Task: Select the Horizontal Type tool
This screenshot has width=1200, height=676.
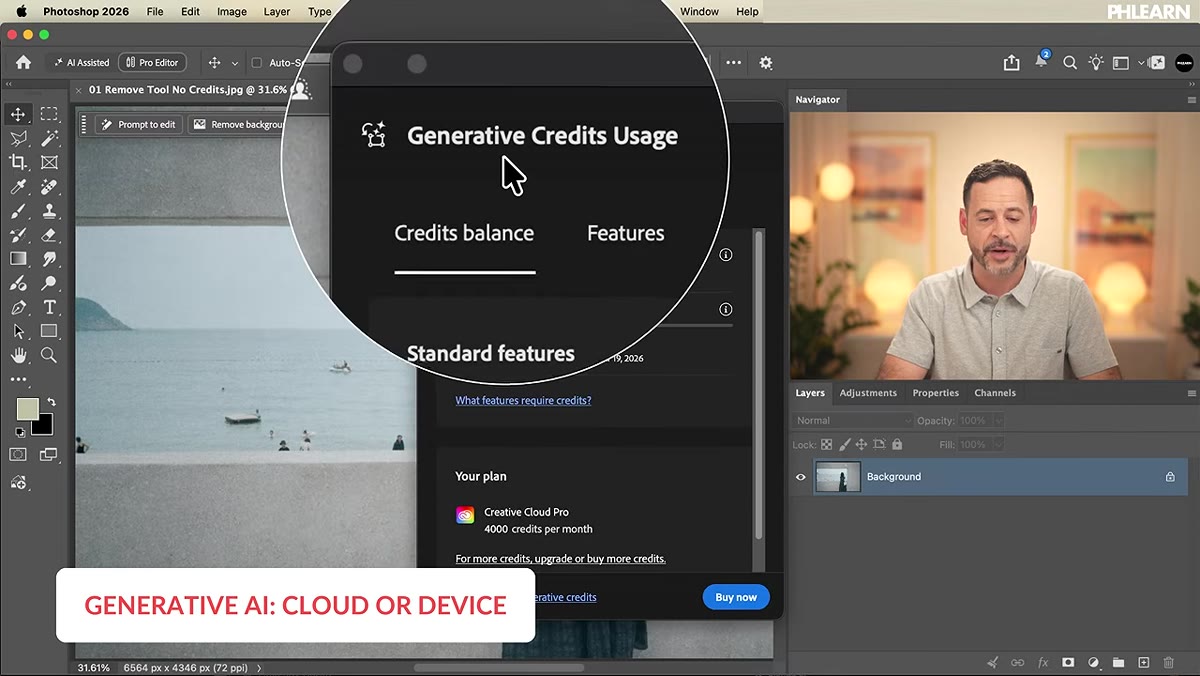Action: (49, 307)
